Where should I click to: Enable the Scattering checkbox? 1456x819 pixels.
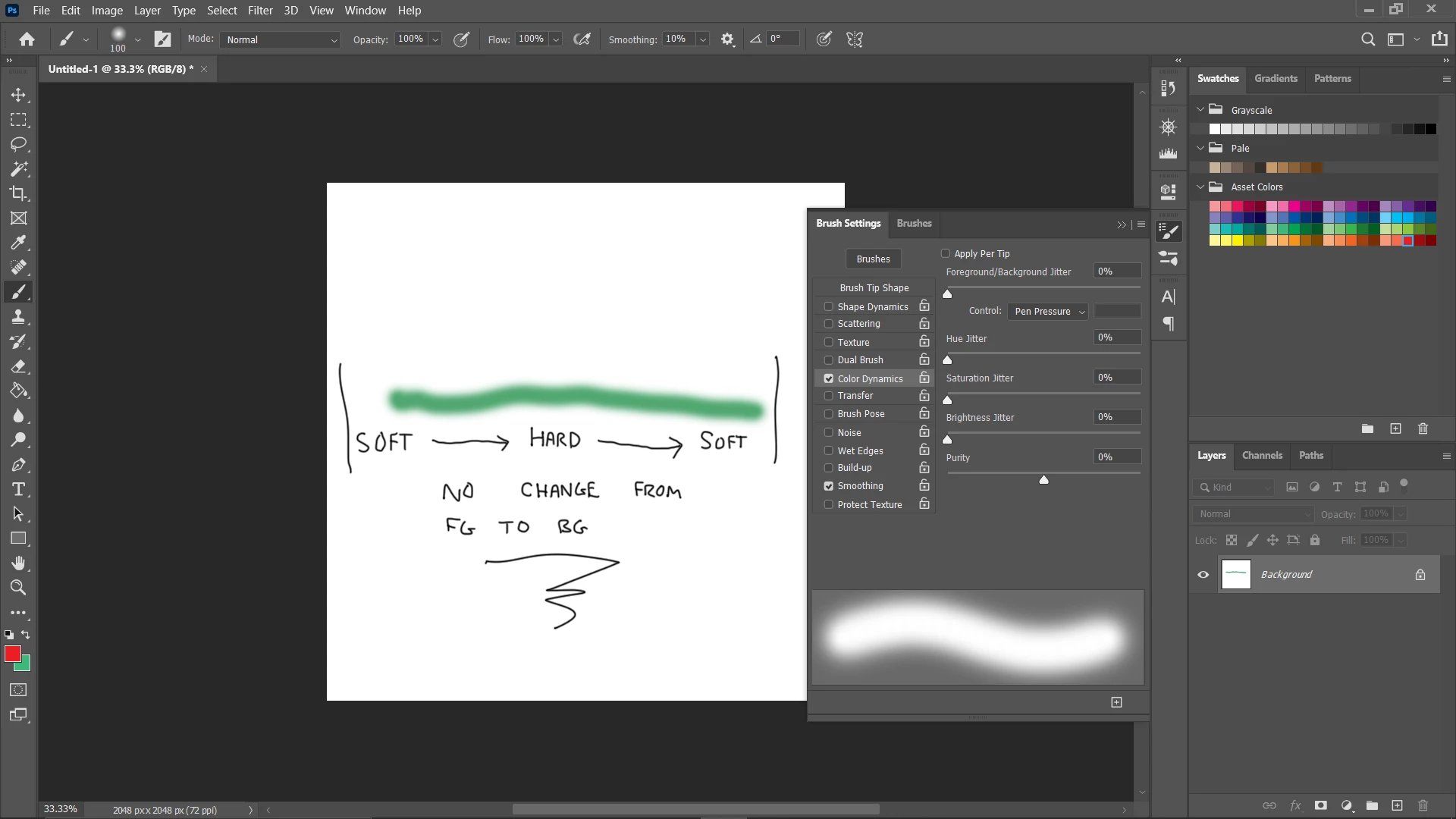(828, 324)
